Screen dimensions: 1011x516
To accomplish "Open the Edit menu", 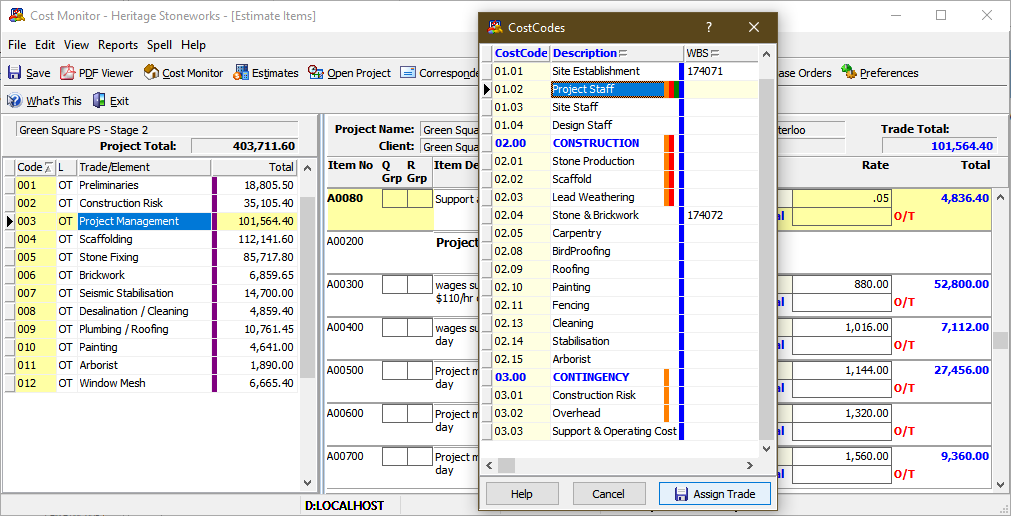I will click(x=45, y=45).
